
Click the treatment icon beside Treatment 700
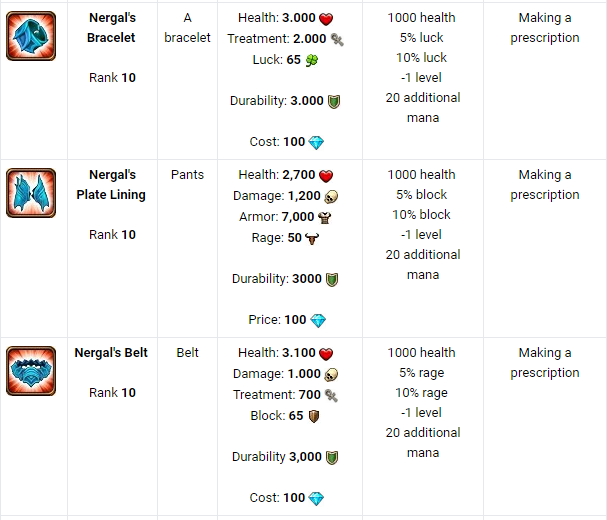point(331,395)
